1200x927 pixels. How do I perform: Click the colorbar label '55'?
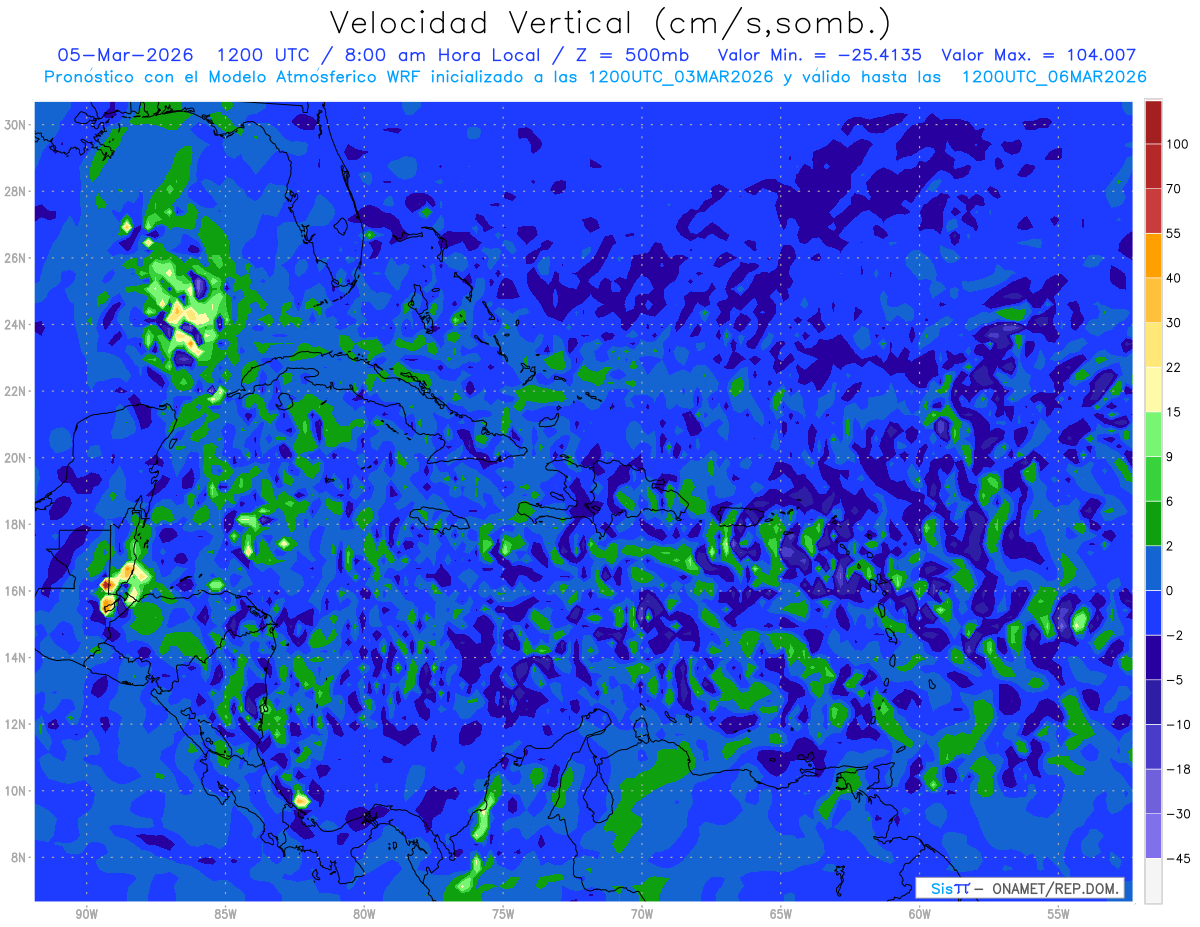tap(1174, 233)
